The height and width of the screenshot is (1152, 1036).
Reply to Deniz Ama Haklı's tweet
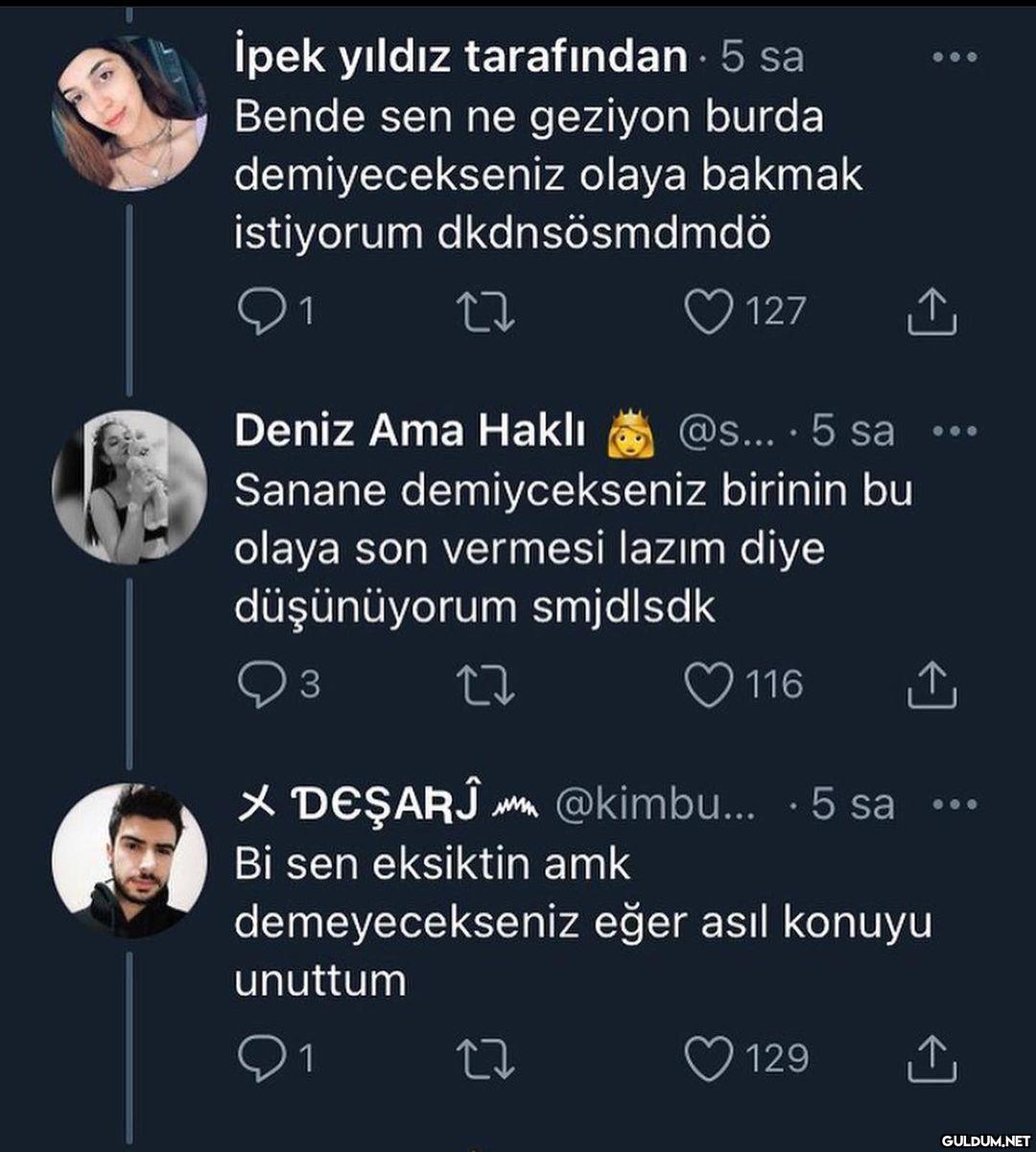click(x=257, y=686)
